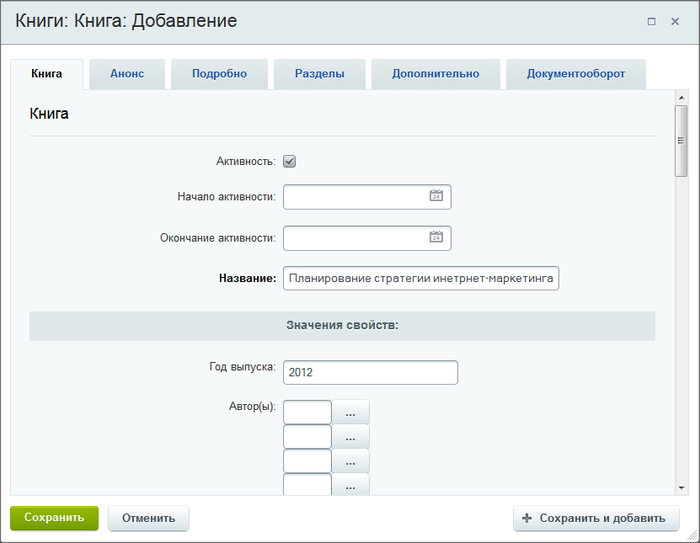This screenshot has height=543, width=700.
Task: Click the vertical scrollbar thumb
Action: (x=681, y=141)
